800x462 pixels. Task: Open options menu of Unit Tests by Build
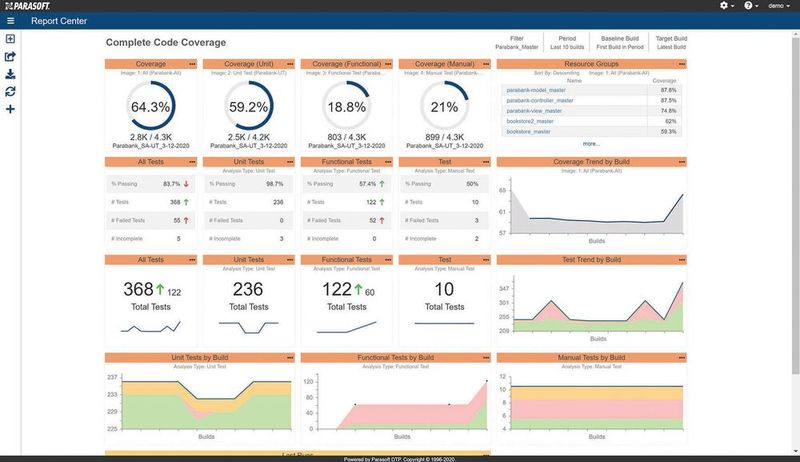[x=290, y=357]
